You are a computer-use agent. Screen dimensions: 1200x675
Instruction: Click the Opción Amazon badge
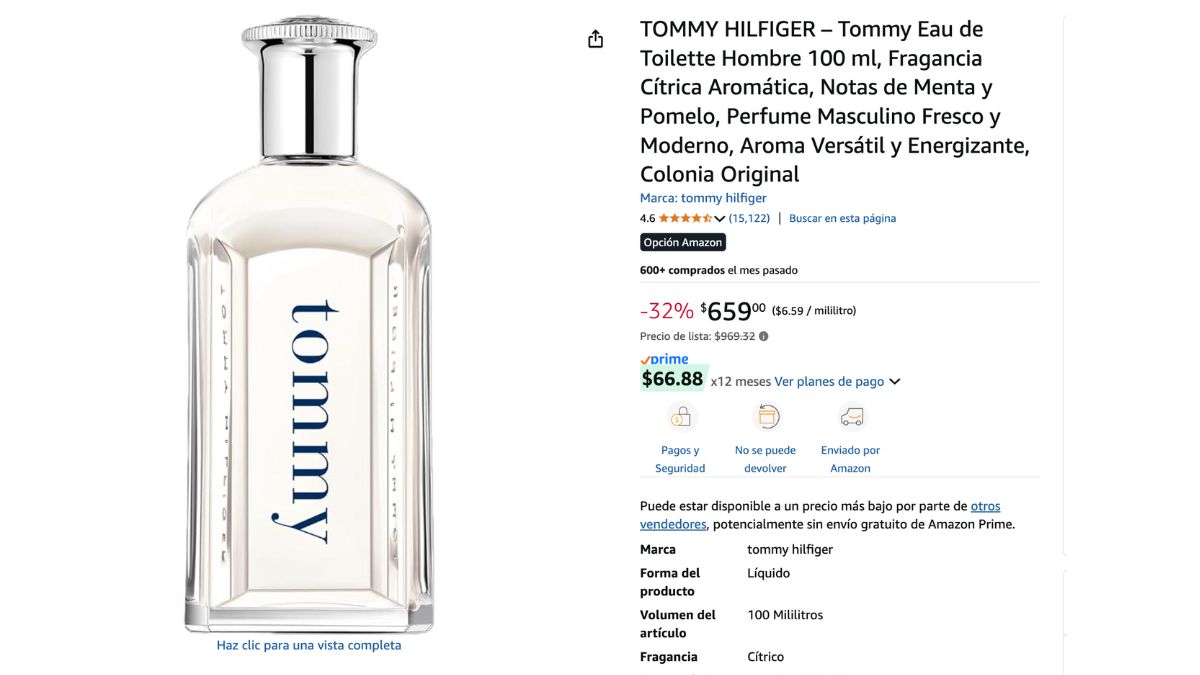[683, 242]
